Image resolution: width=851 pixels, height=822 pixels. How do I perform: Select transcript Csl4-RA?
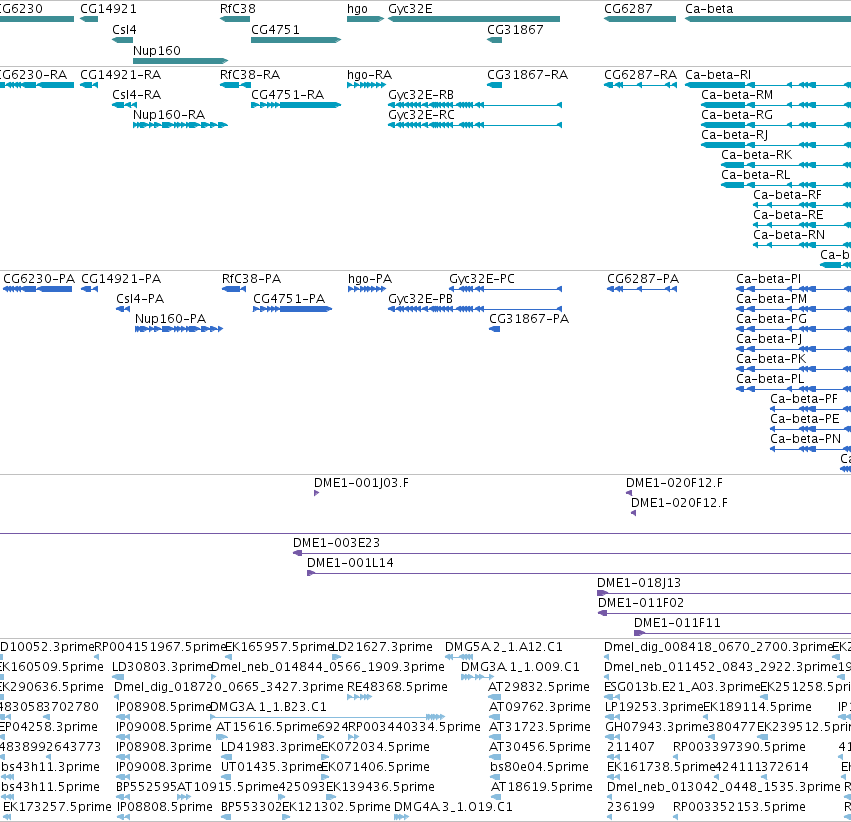(124, 105)
